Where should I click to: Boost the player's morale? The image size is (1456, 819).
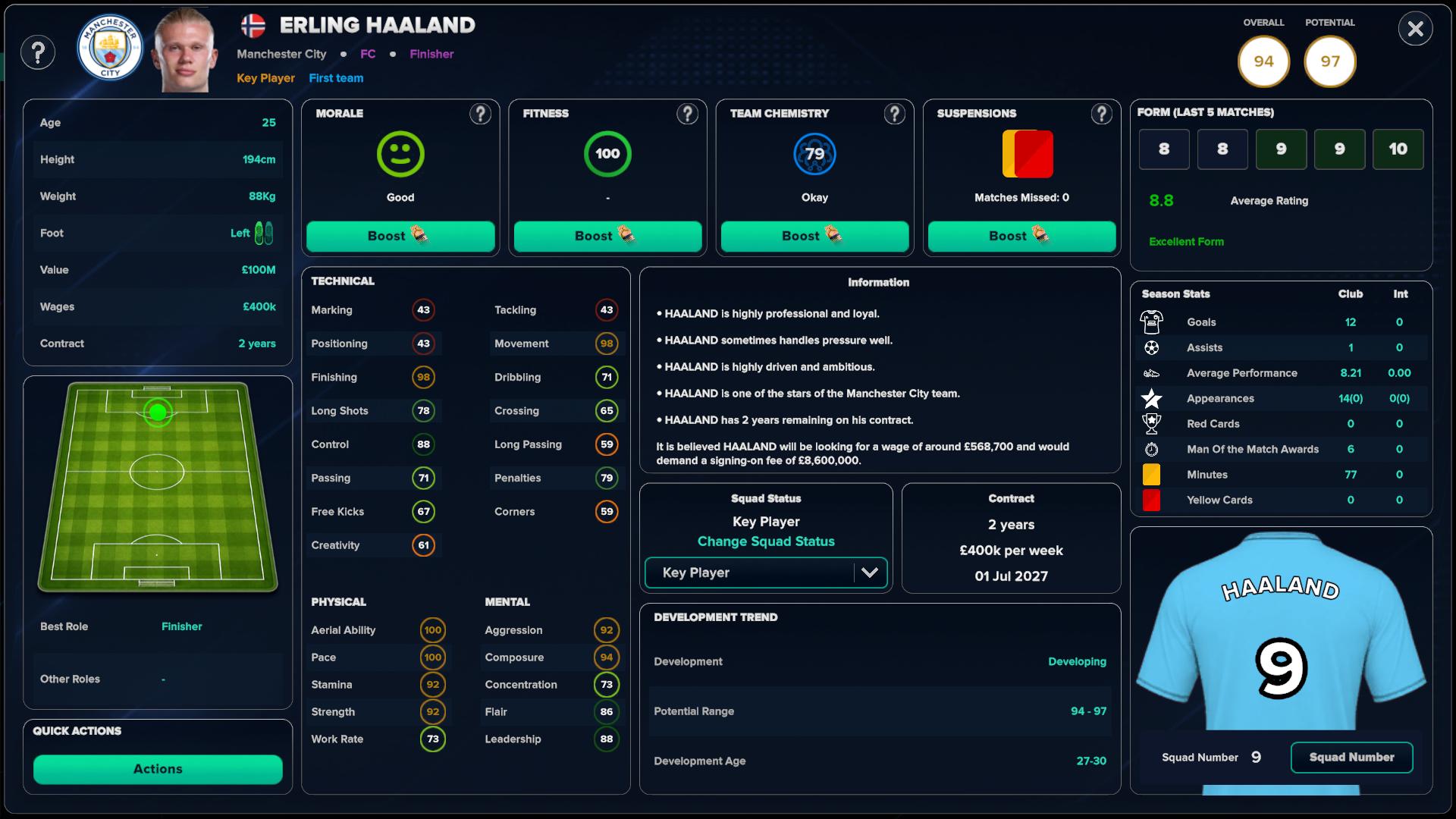[400, 236]
